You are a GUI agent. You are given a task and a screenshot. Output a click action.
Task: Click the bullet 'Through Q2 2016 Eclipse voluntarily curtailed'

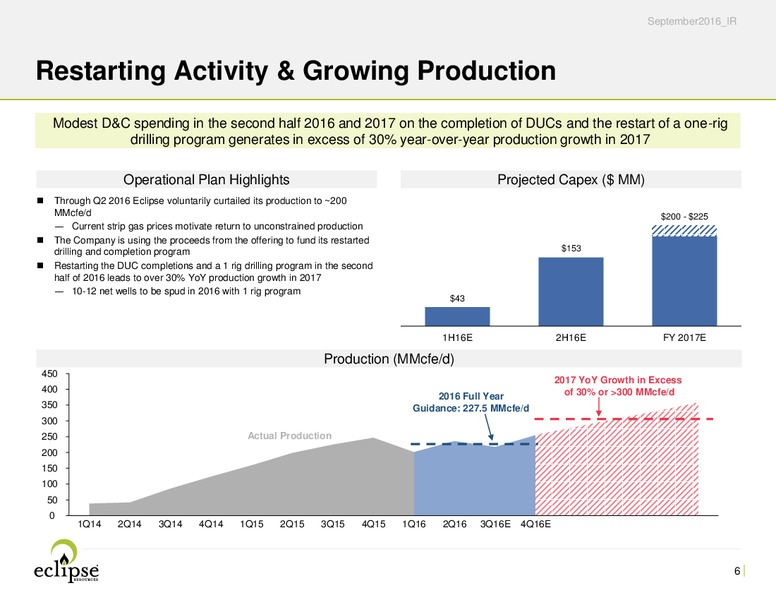[x=200, y=206]
